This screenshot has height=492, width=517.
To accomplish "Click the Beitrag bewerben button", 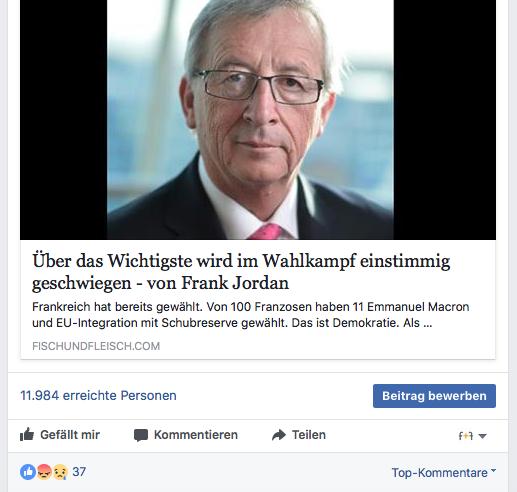I will pyautogui.click(x=434, y=396).
